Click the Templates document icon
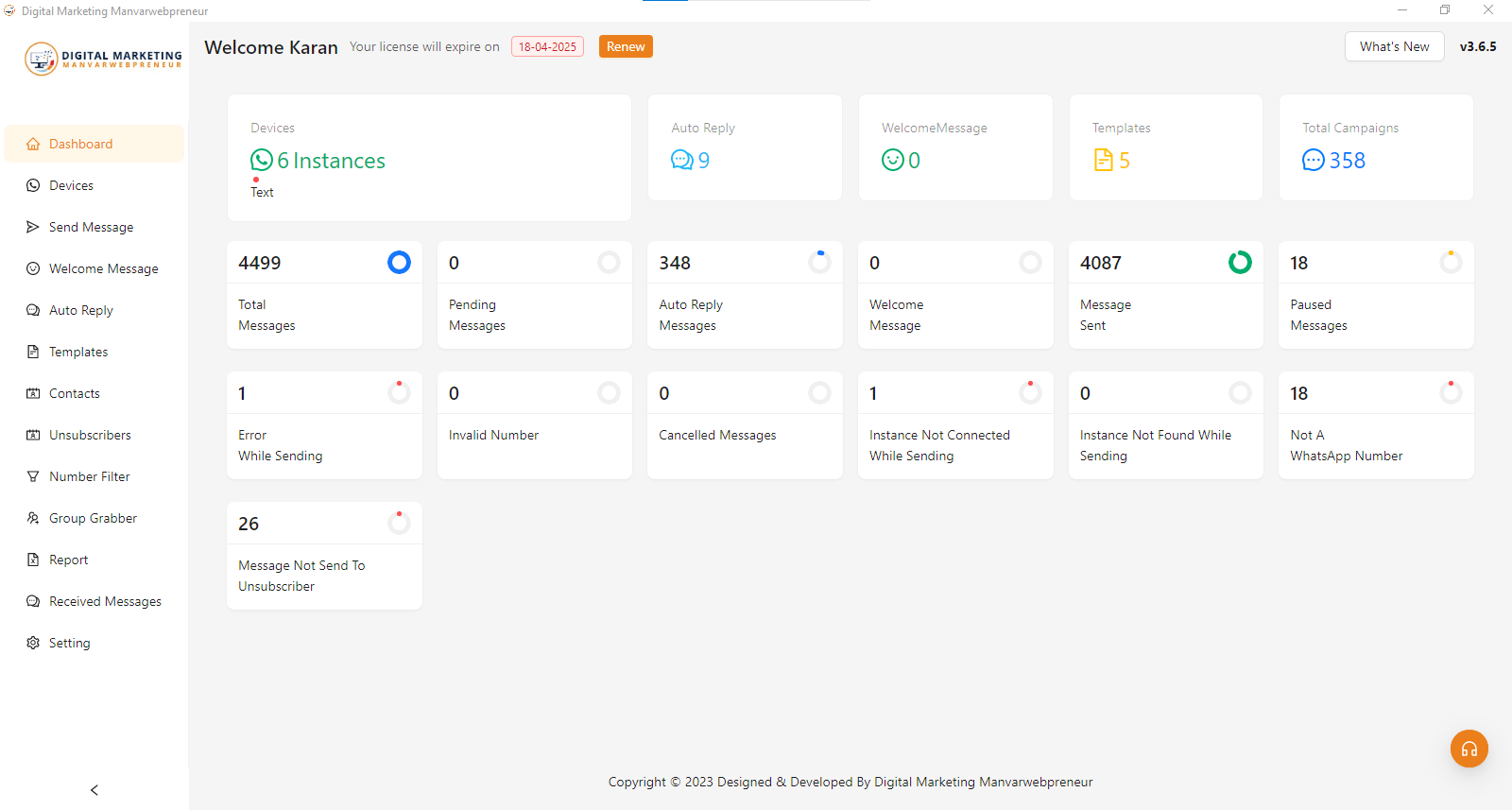The width and height of the screenshot is (1512, 810). [1103, 160]
